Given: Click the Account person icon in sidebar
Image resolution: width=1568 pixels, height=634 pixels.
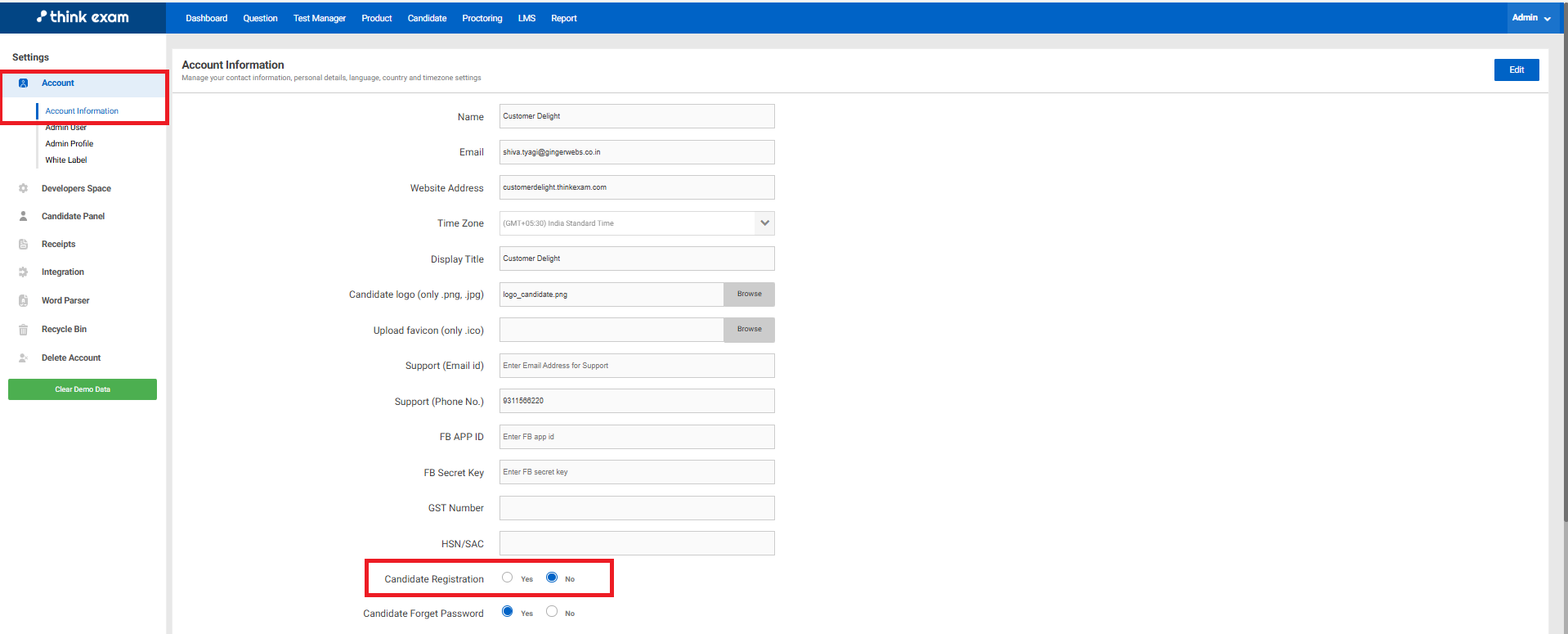Looking at the screenshot, I should (23, 83).
